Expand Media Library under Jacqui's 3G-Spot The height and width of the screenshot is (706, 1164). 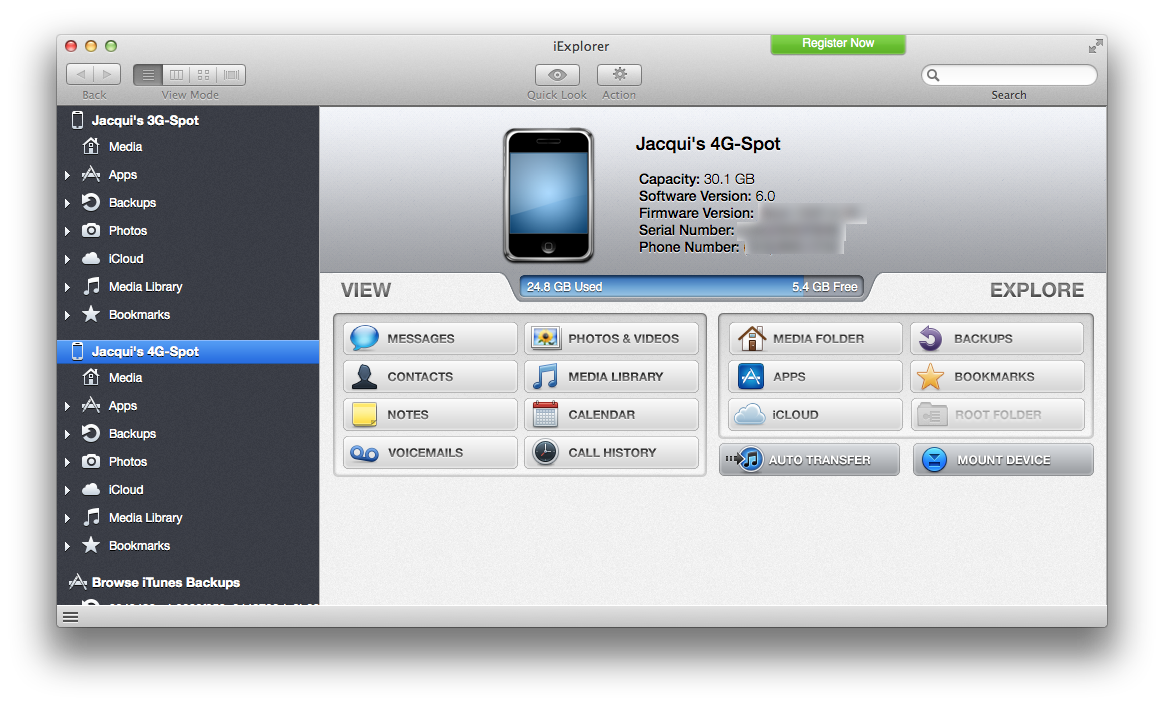point(68,287)
